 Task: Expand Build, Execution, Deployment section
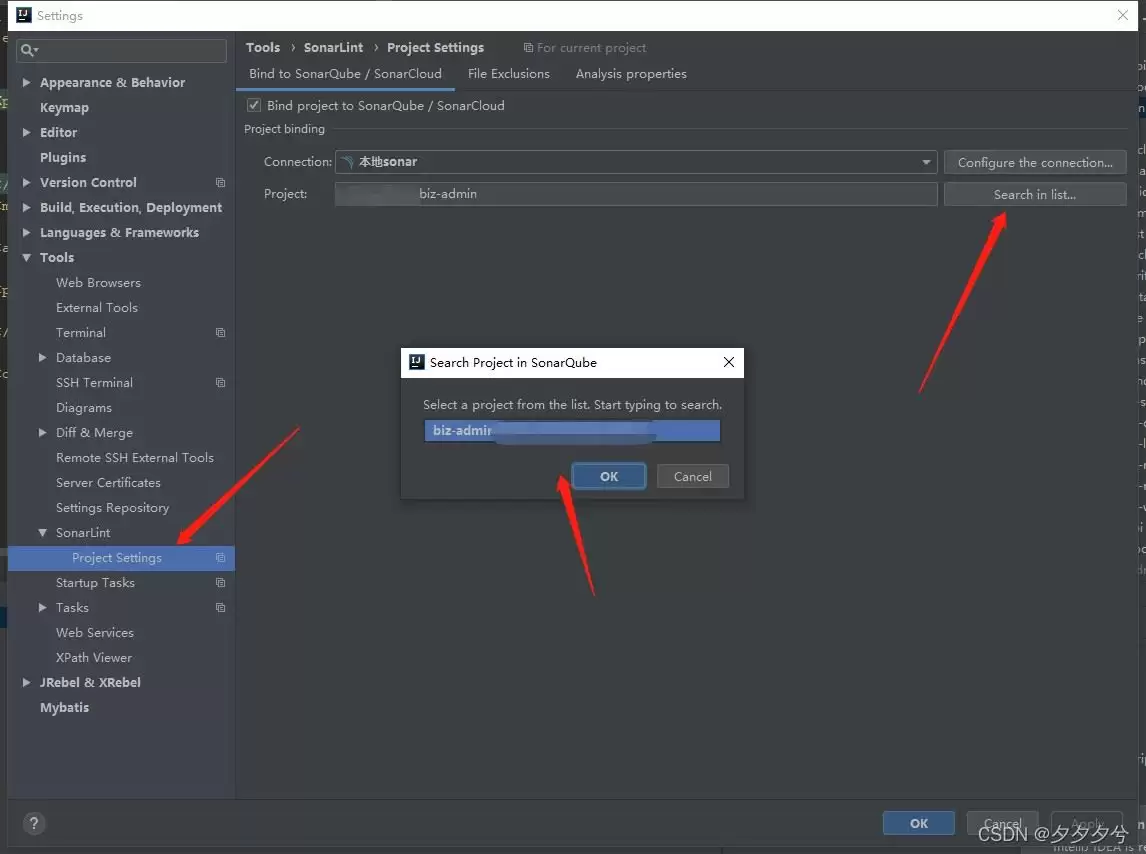pos(26,207)
